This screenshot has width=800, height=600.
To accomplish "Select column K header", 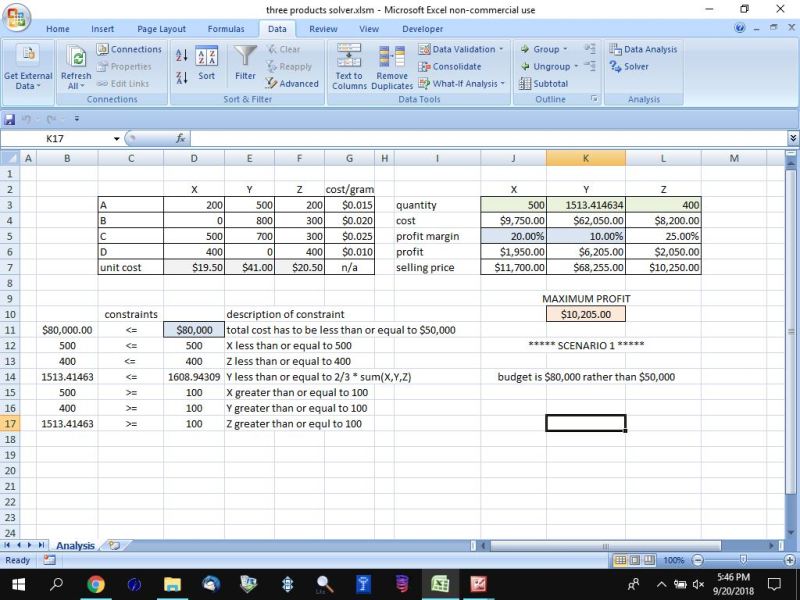I will click(x=586, y=158).
